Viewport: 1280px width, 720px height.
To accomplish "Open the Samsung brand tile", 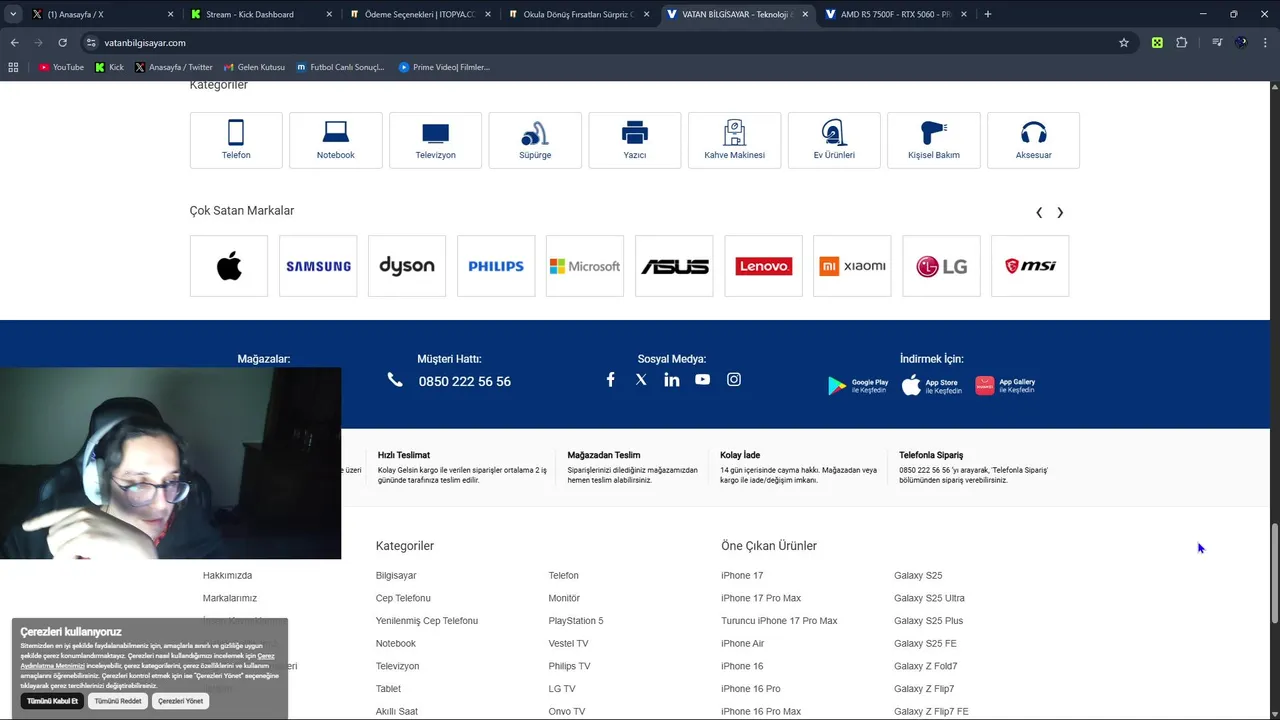I will click(318, 266).
